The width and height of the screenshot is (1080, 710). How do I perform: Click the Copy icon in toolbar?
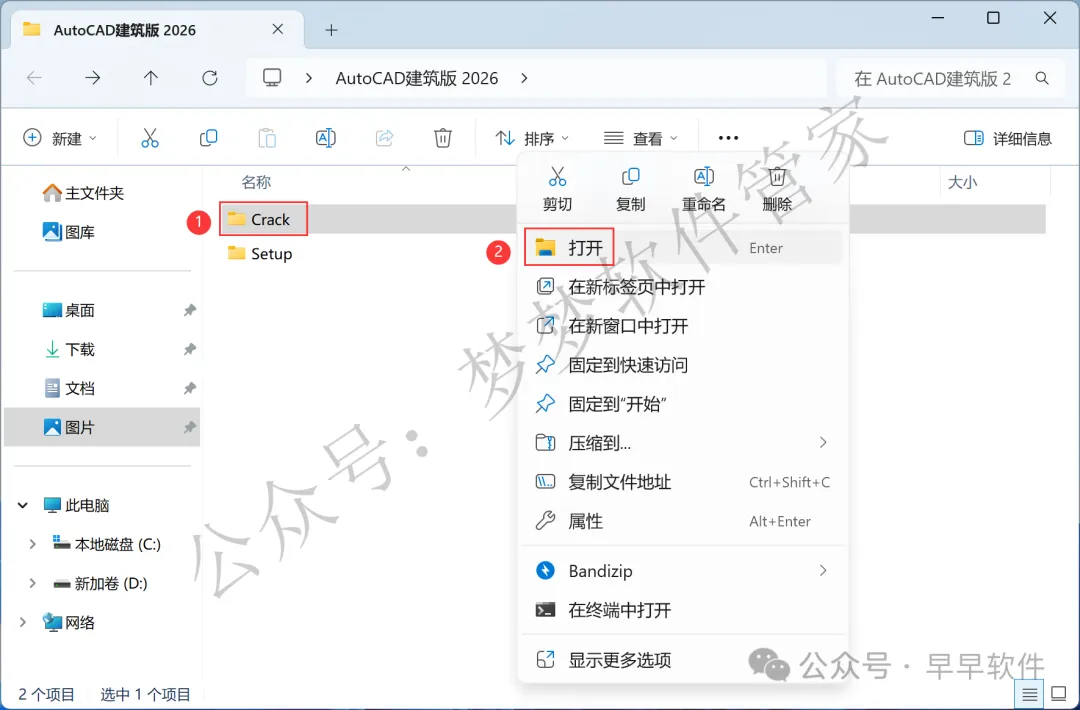pos(208,138)
